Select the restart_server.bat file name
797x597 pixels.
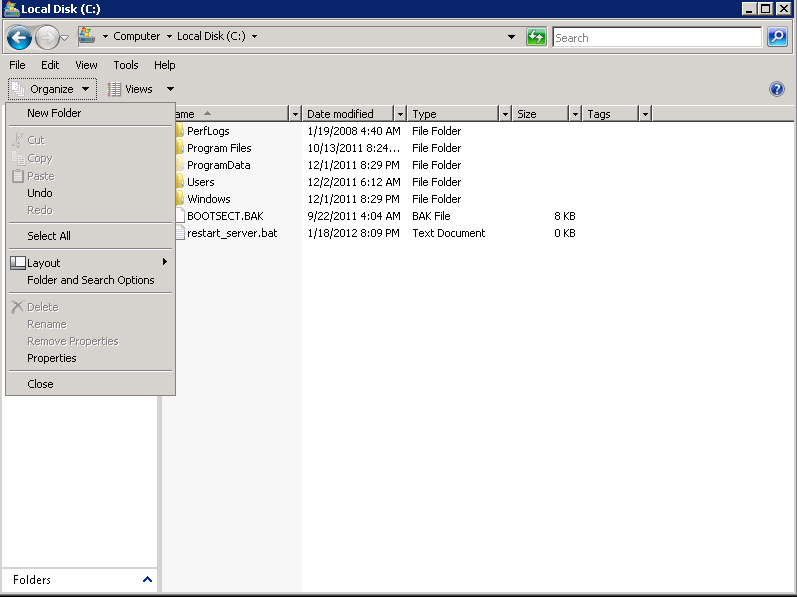[232, 233]
